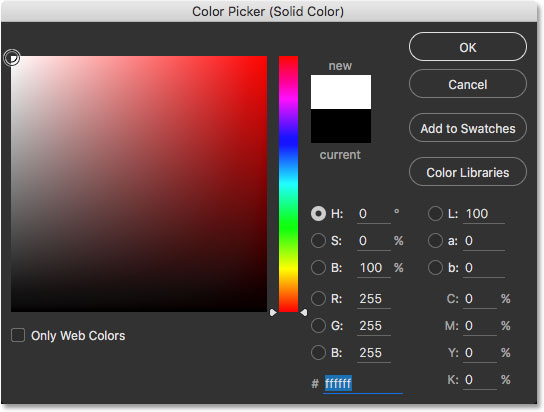This screenshot has height=412, width=544.
Task: Select the R red radio button
Action: point(318,299)
